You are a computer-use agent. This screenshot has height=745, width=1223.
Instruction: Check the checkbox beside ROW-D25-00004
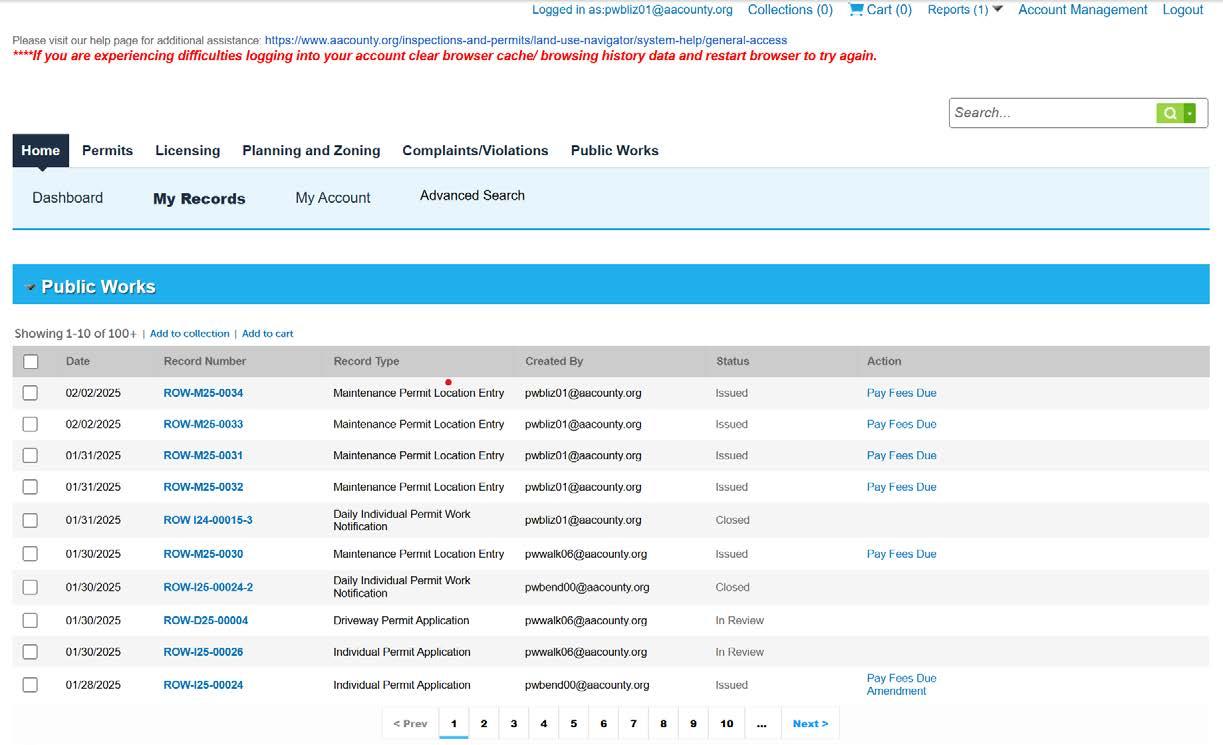(x=30, y=620)
